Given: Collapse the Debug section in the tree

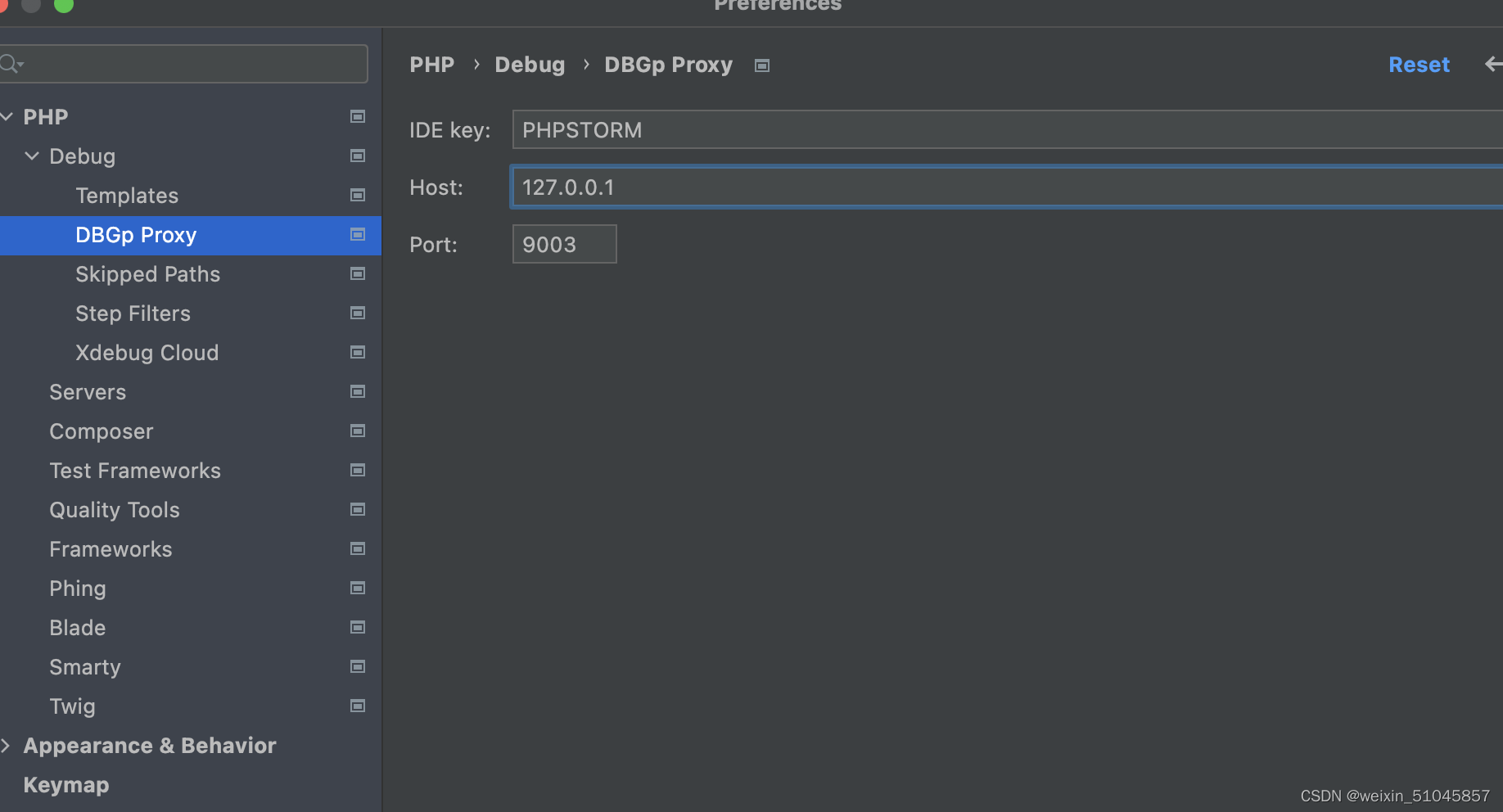Looking at the screenshot, I should (x=32, y=156).
